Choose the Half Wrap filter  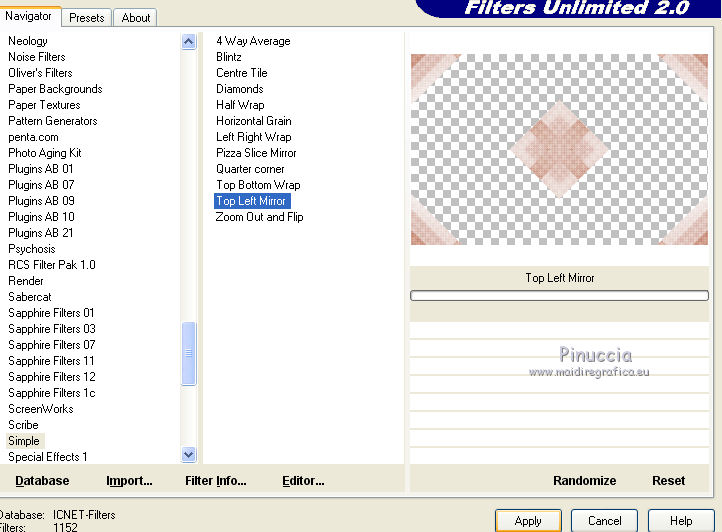[240, 105]
